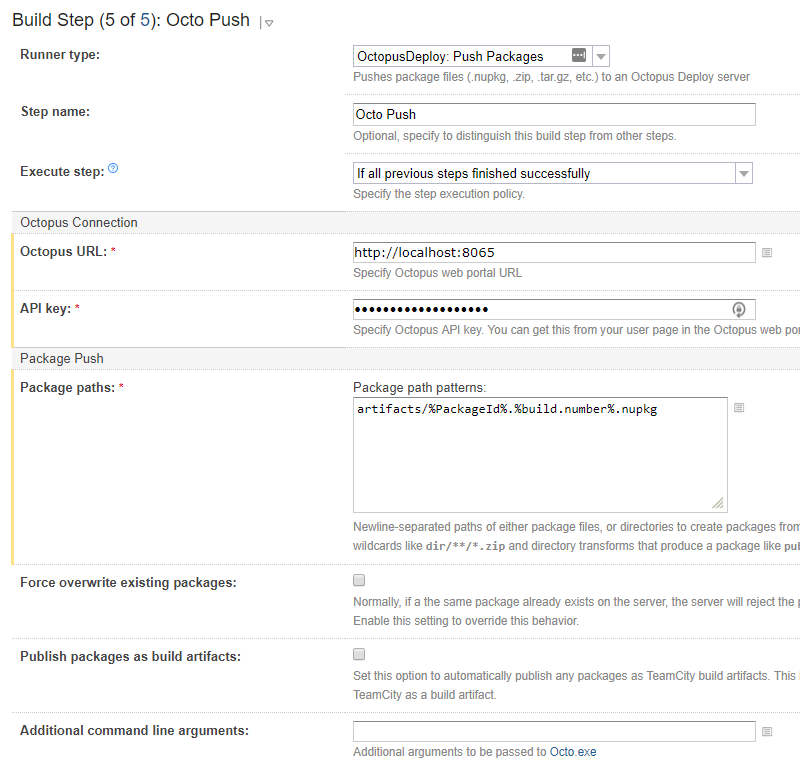Enable Publish packages as build artifacts checkbox
Viewport: 800px width, 769px height.
360,654
